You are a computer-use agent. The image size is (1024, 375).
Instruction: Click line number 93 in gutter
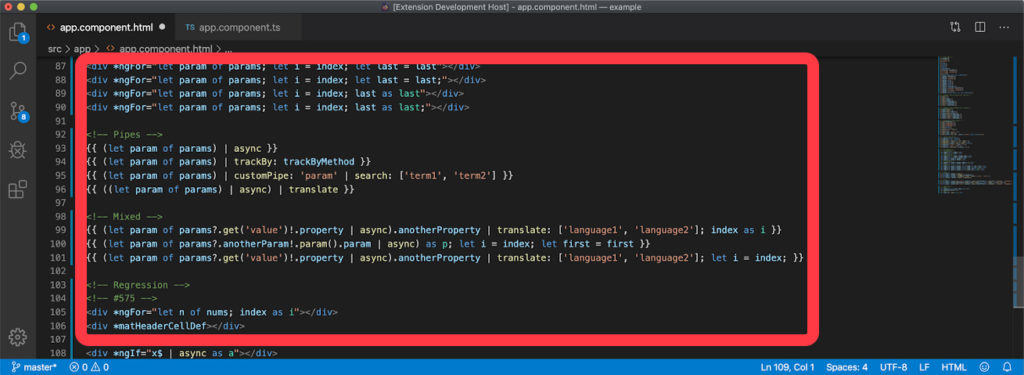click(60, 148)
